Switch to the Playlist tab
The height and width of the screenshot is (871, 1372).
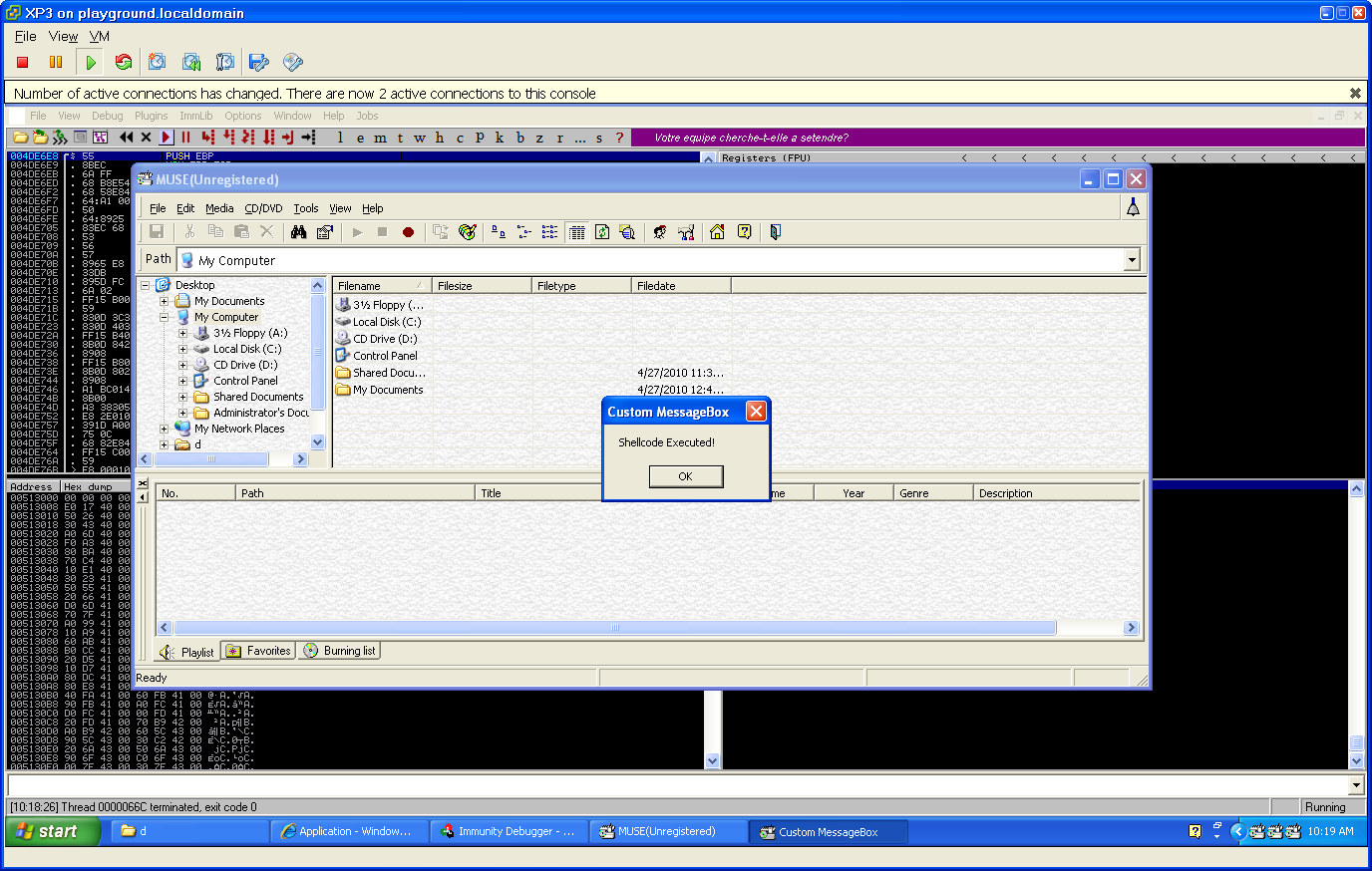(187, 652)
